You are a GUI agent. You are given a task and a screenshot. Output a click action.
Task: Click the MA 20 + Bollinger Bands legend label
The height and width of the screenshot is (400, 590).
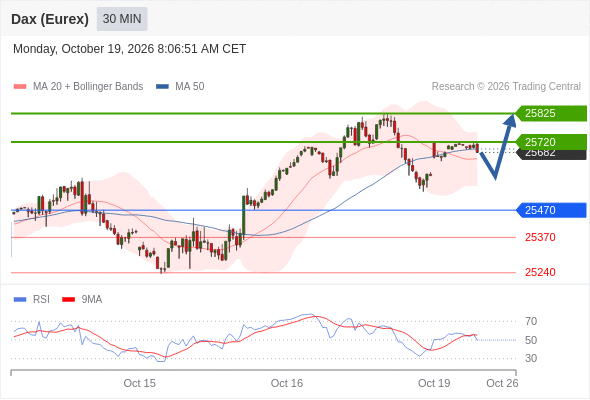88,87
